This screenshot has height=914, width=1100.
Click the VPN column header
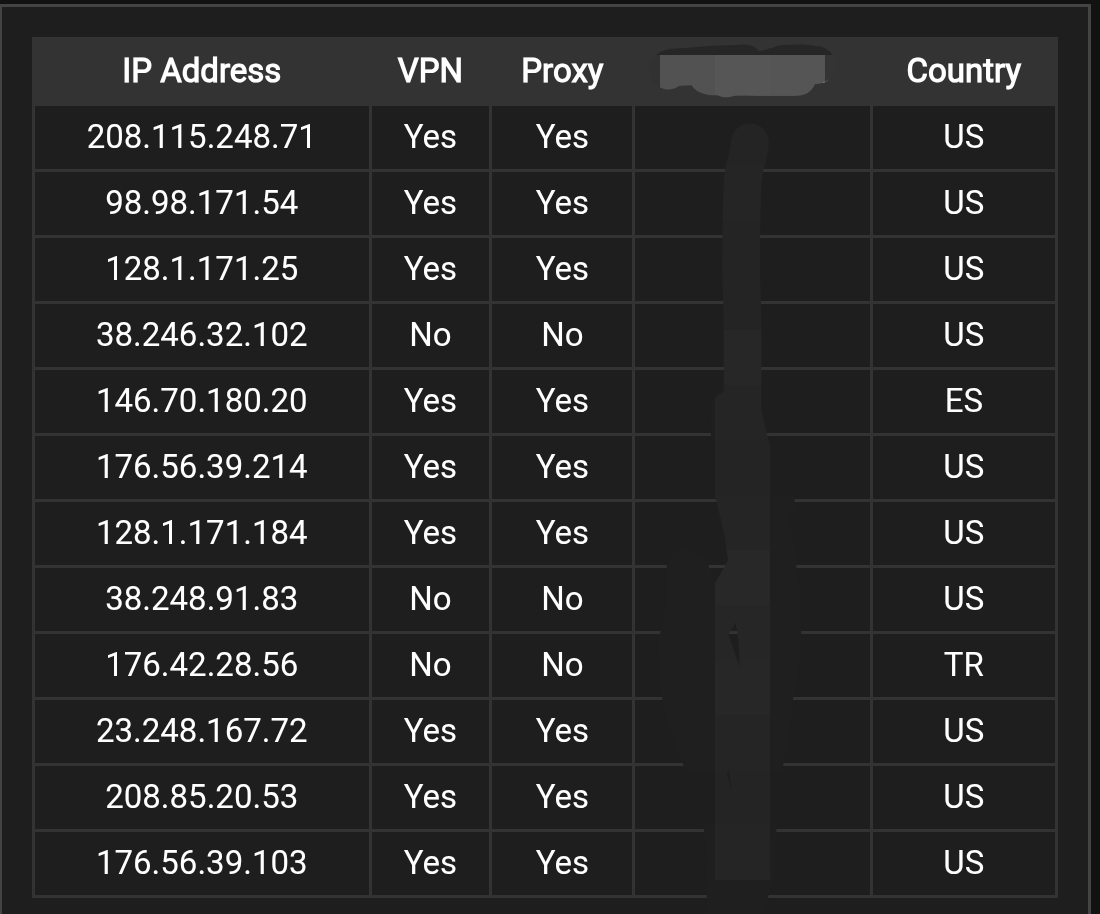(430, 71)
